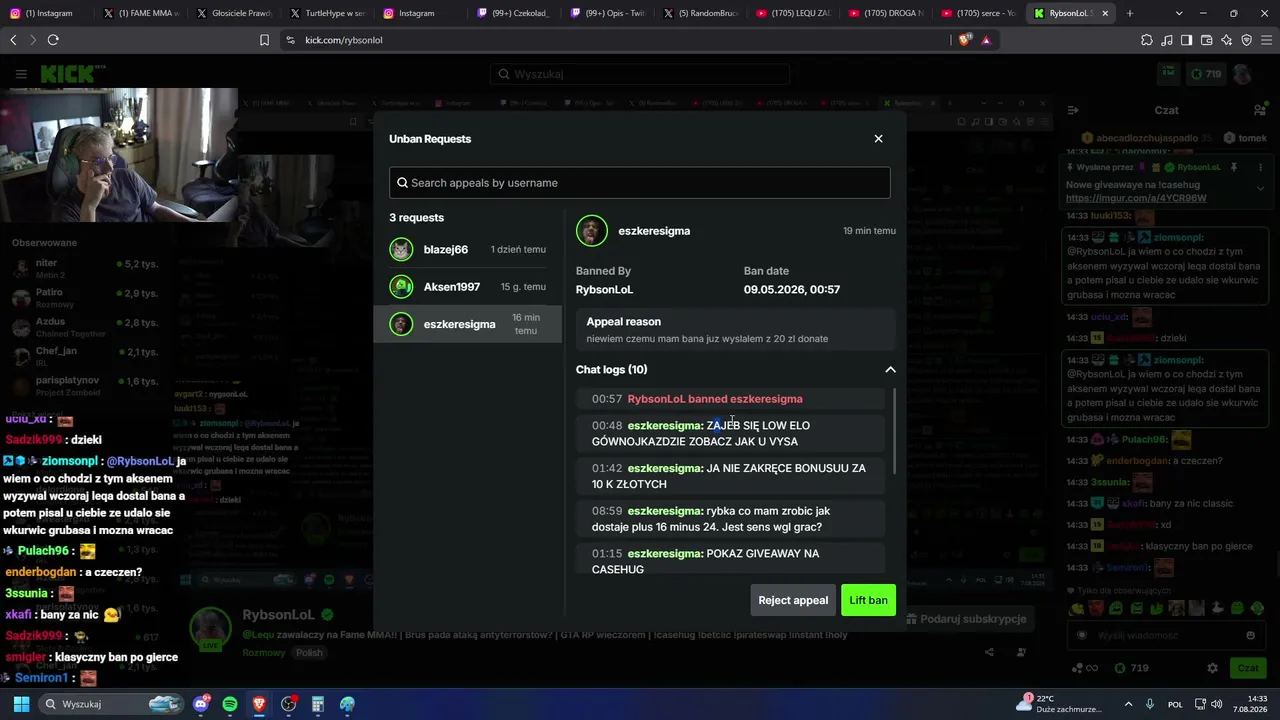Image resolution: width=1280 pixels, height=720 pixels.
Task: Expand the pinned giveaway message chevron
Action: pos(1260,188)
